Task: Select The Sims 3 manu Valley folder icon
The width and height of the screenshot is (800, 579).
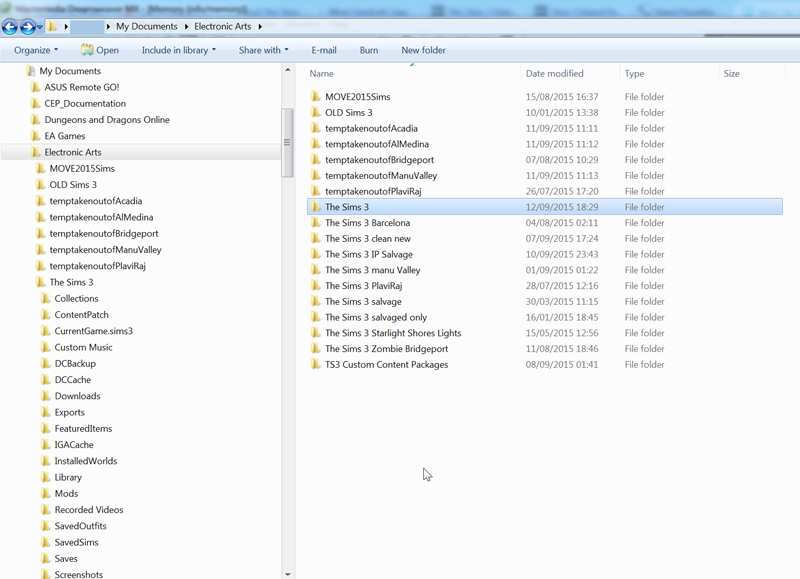Action: tap(316, 270)
